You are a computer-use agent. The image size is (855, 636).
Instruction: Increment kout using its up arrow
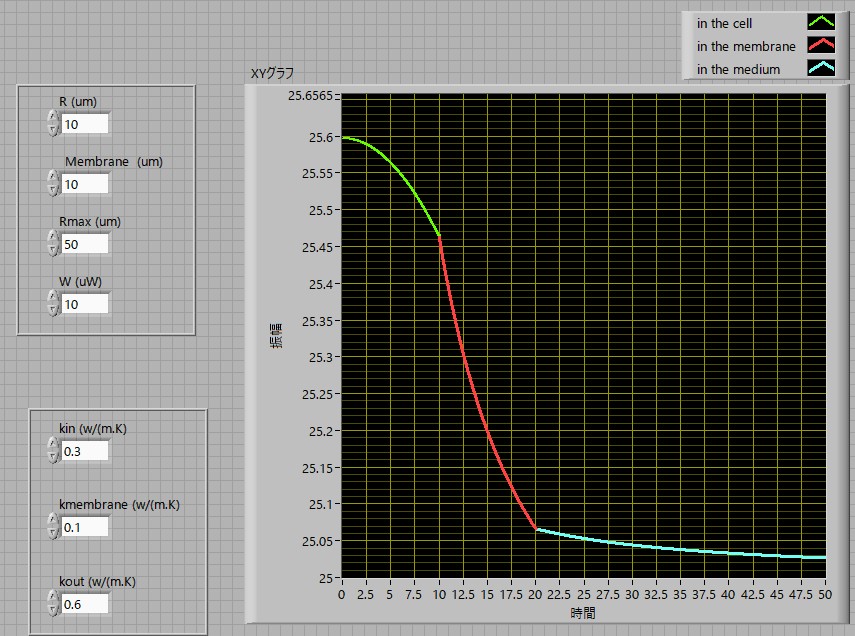(x=53, y=598)
